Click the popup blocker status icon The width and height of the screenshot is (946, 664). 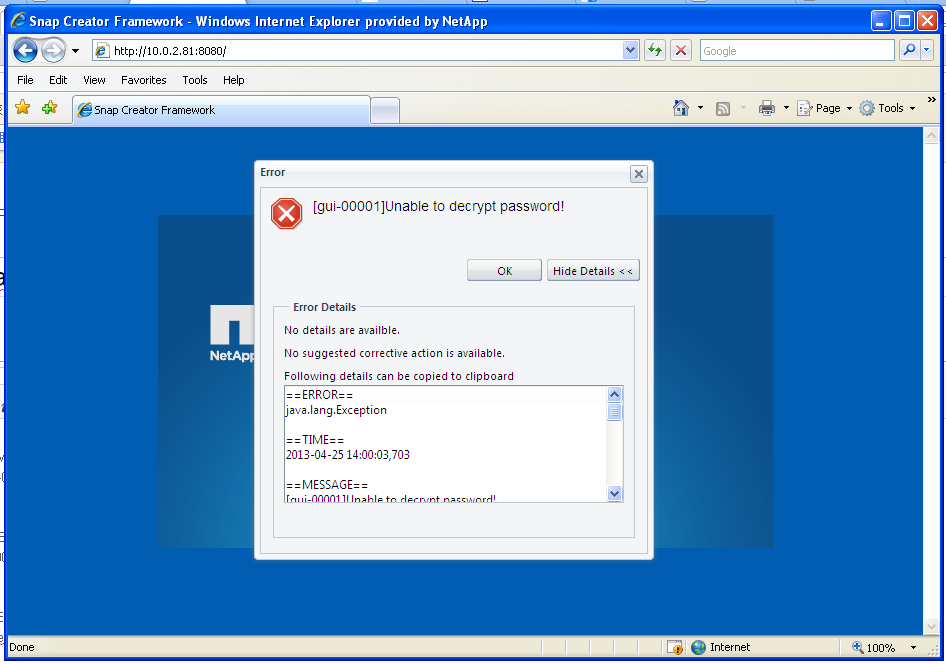675,648
